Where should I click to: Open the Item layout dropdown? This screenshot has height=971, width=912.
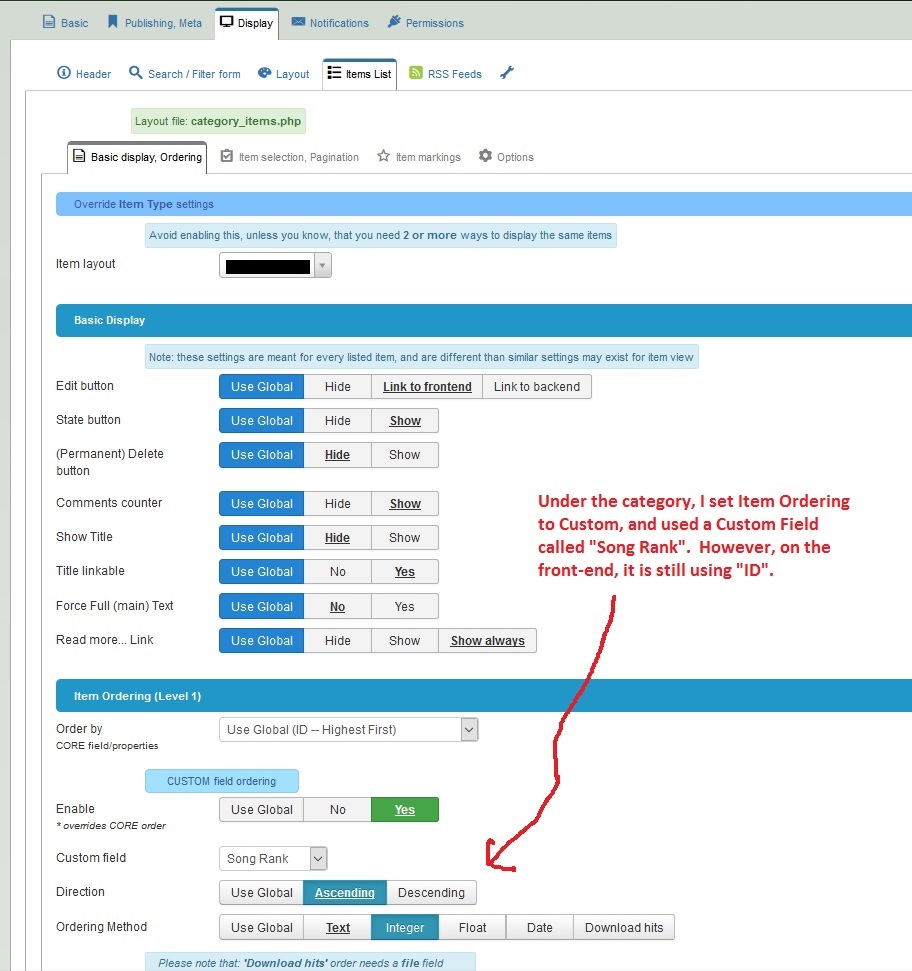click(275, 266)
